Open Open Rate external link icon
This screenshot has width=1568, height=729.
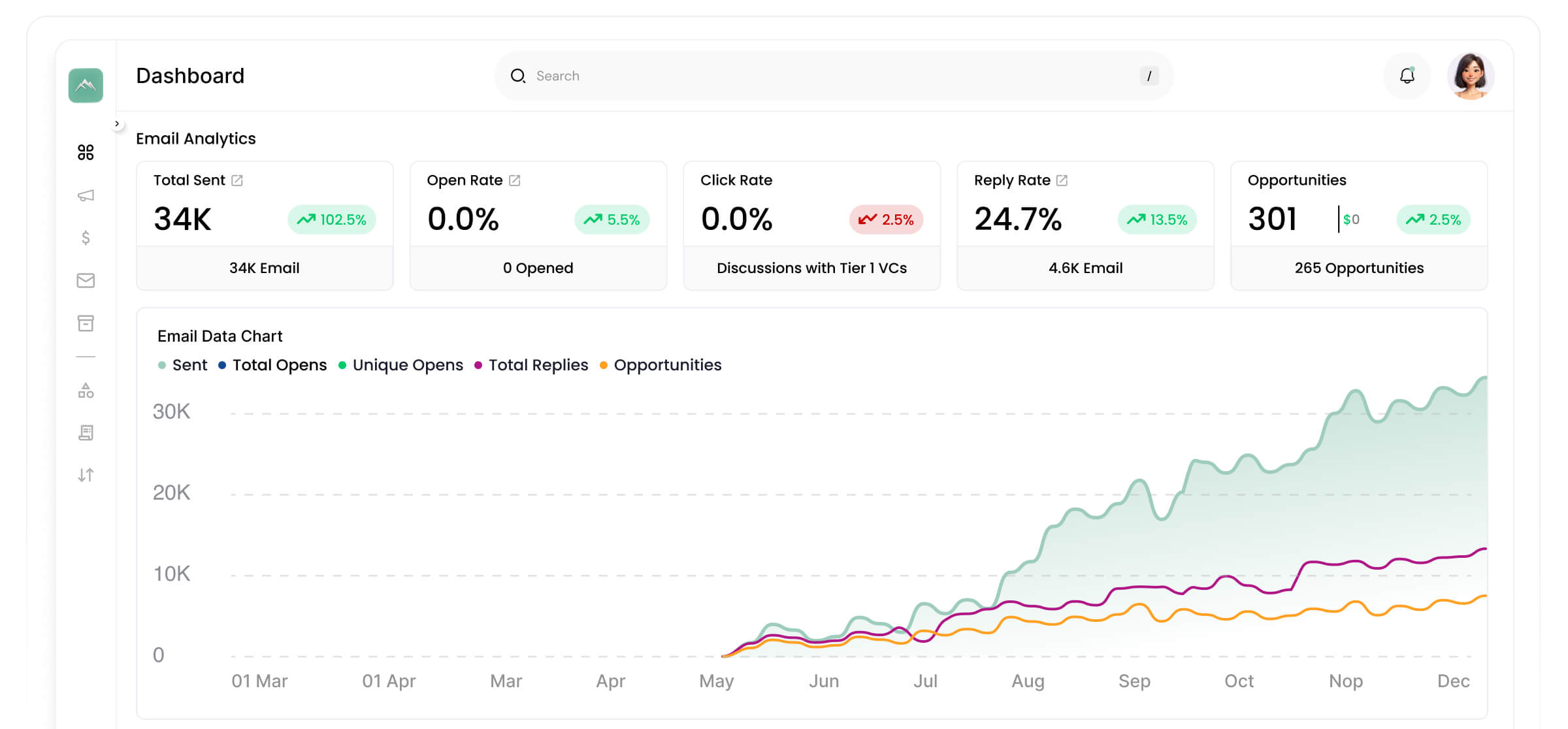click(515, 180)
